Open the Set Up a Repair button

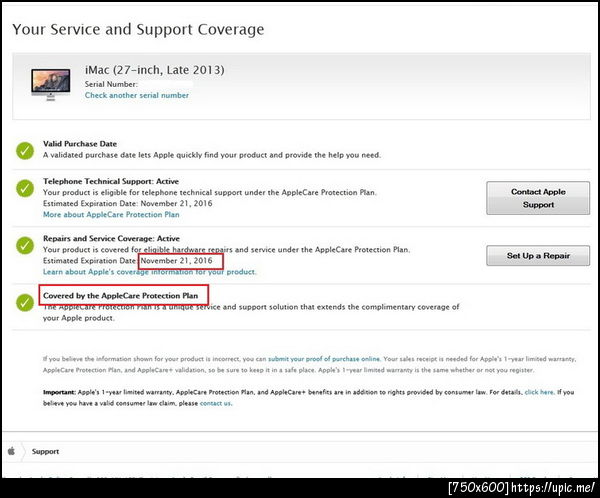pos(538,255)
